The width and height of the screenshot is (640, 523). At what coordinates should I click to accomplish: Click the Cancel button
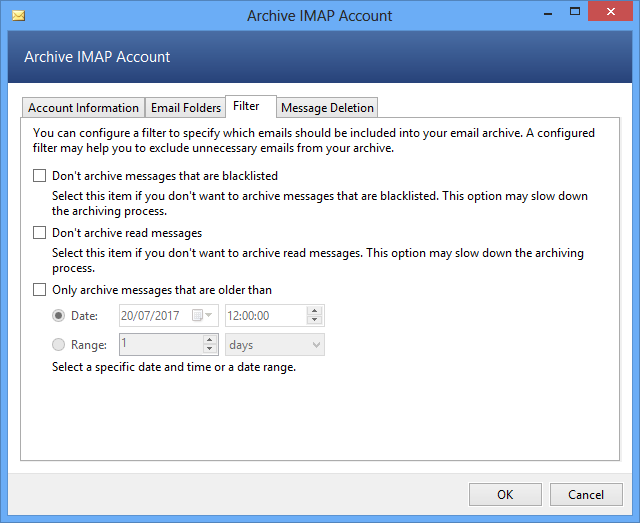(586, 494)
